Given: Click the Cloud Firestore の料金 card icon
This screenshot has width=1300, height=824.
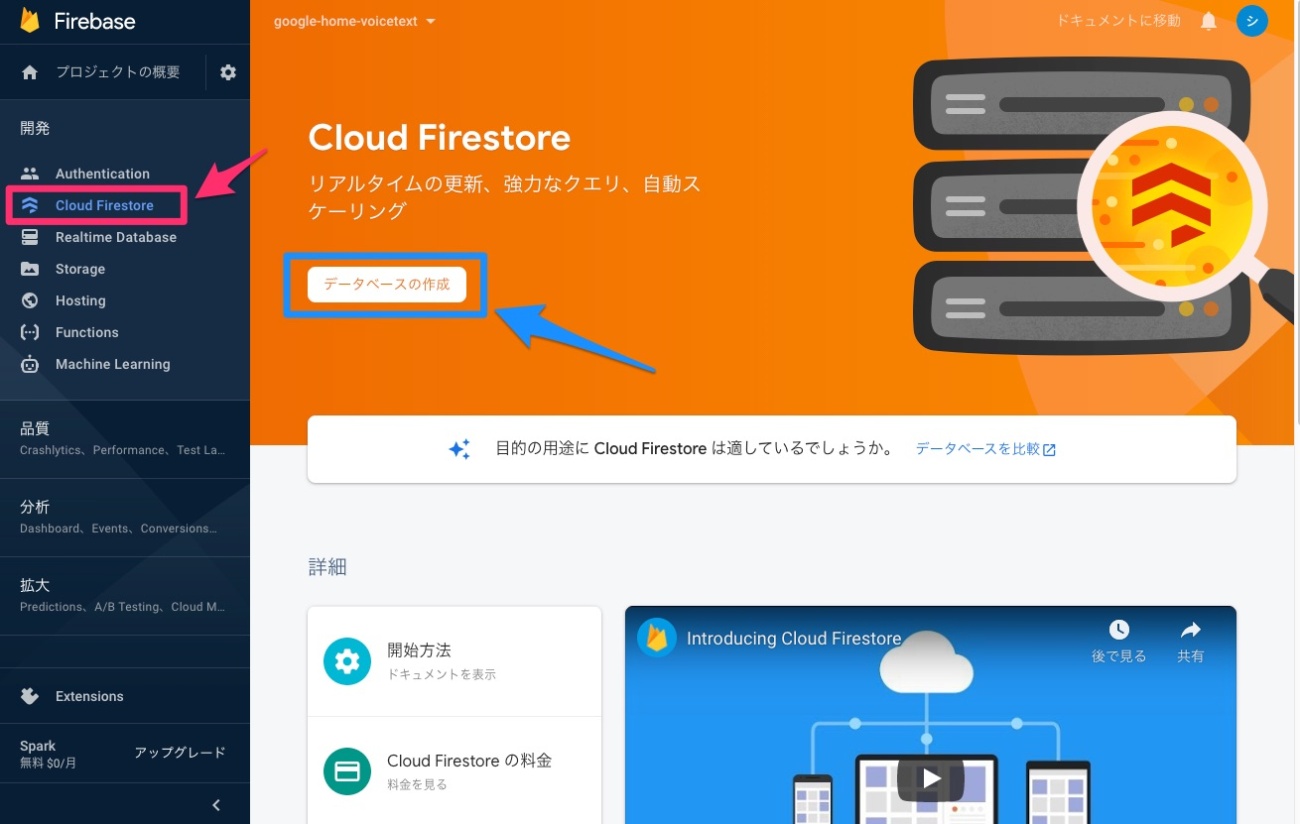Looking at the screenshot, I should (x=347, y=771).
